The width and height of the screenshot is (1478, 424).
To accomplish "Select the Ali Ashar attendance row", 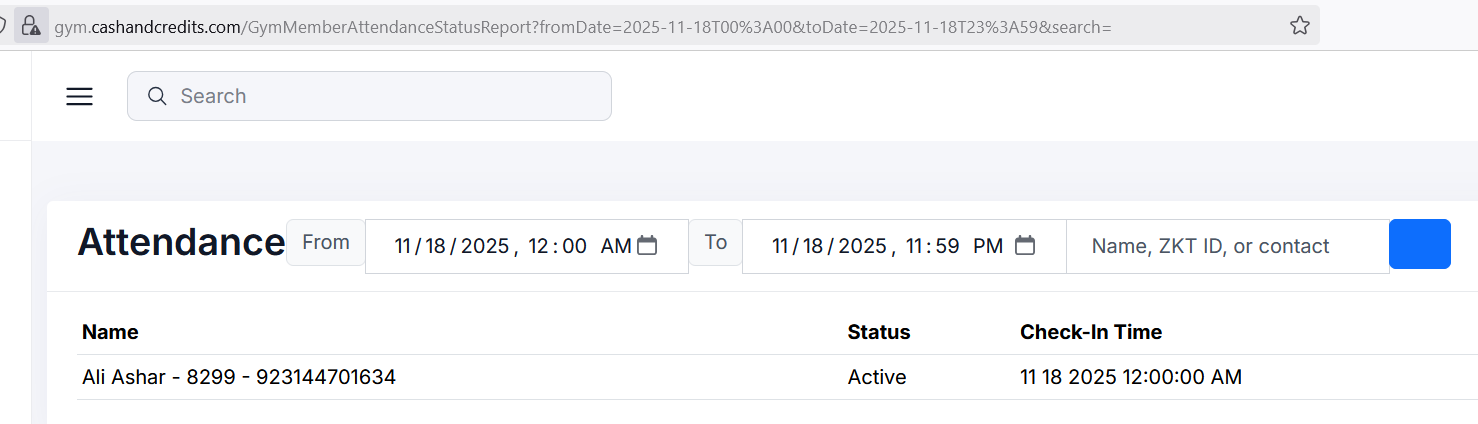I will click(239, 377).
